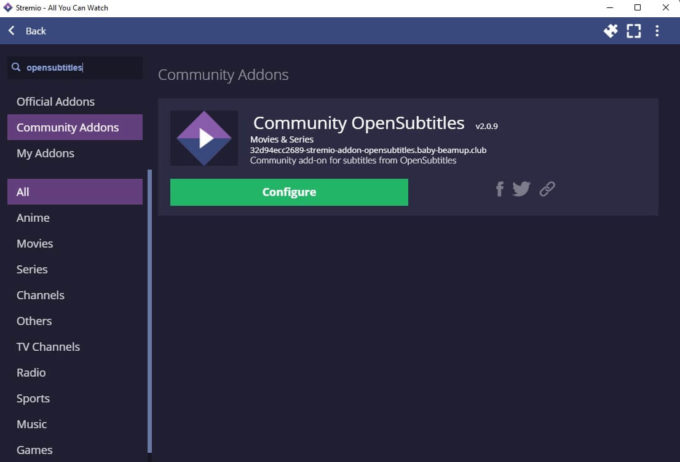The height and width of the screenshot is (462, 680).
Task: Filter addons by Series
Action: point(32,269)
